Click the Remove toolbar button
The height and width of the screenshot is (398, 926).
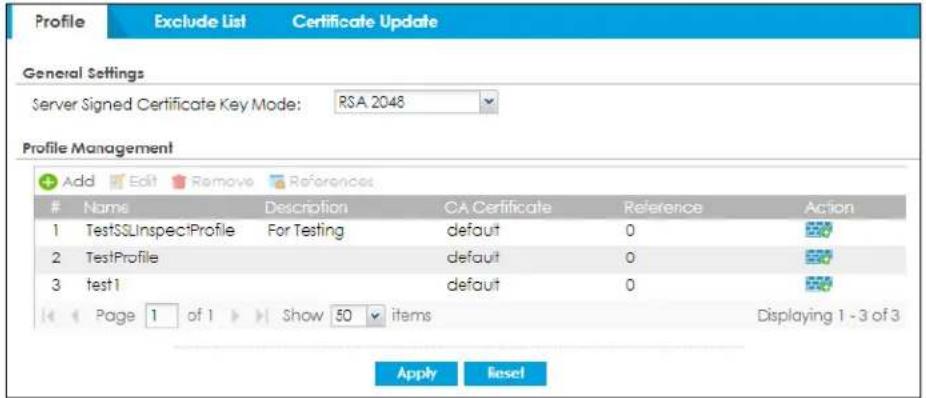[x=213, y=181]
